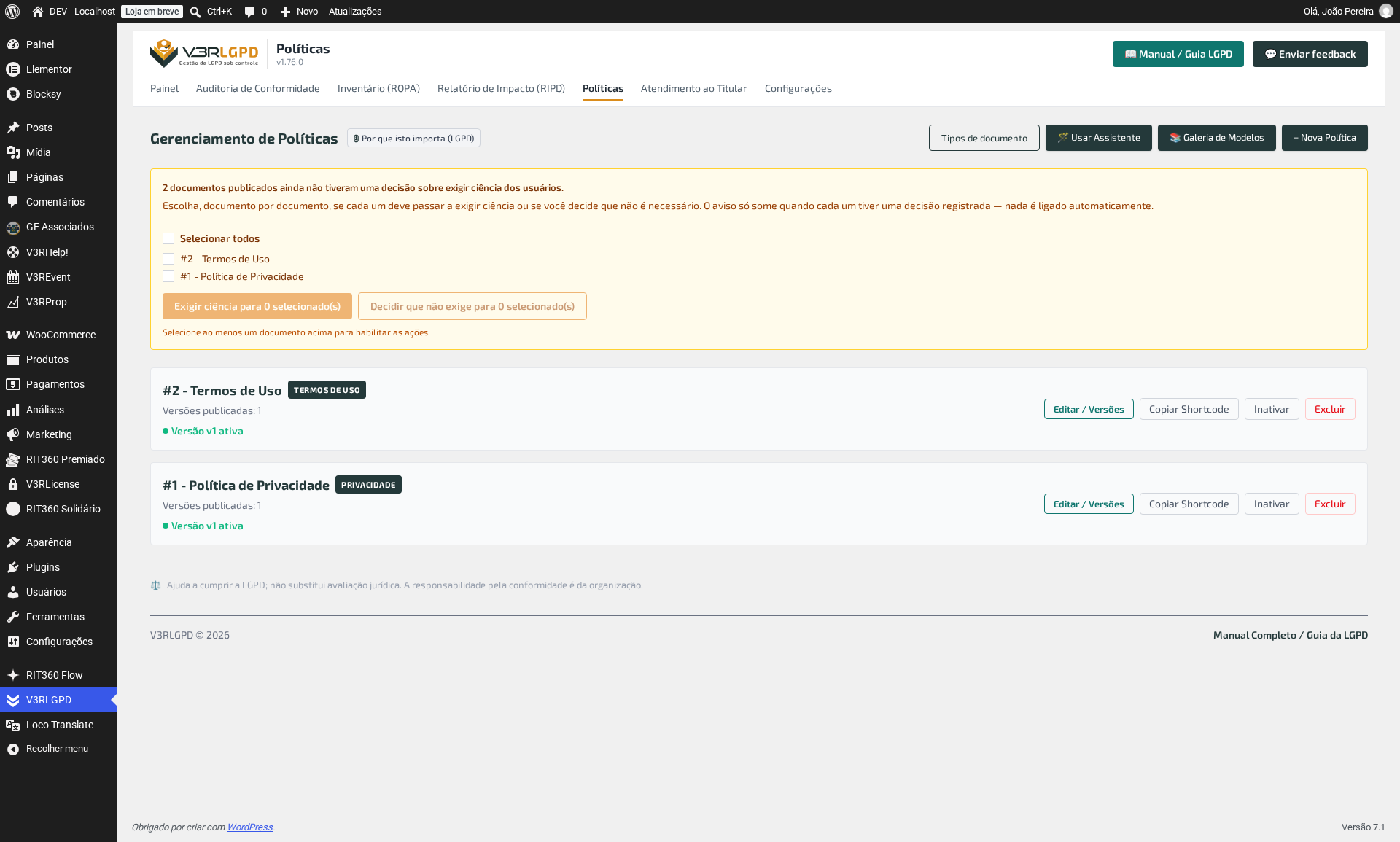This screenshot has width=1400, height=842.
Task: Open the DEV - Localhost home icon
Action: (x=38, y=12)
